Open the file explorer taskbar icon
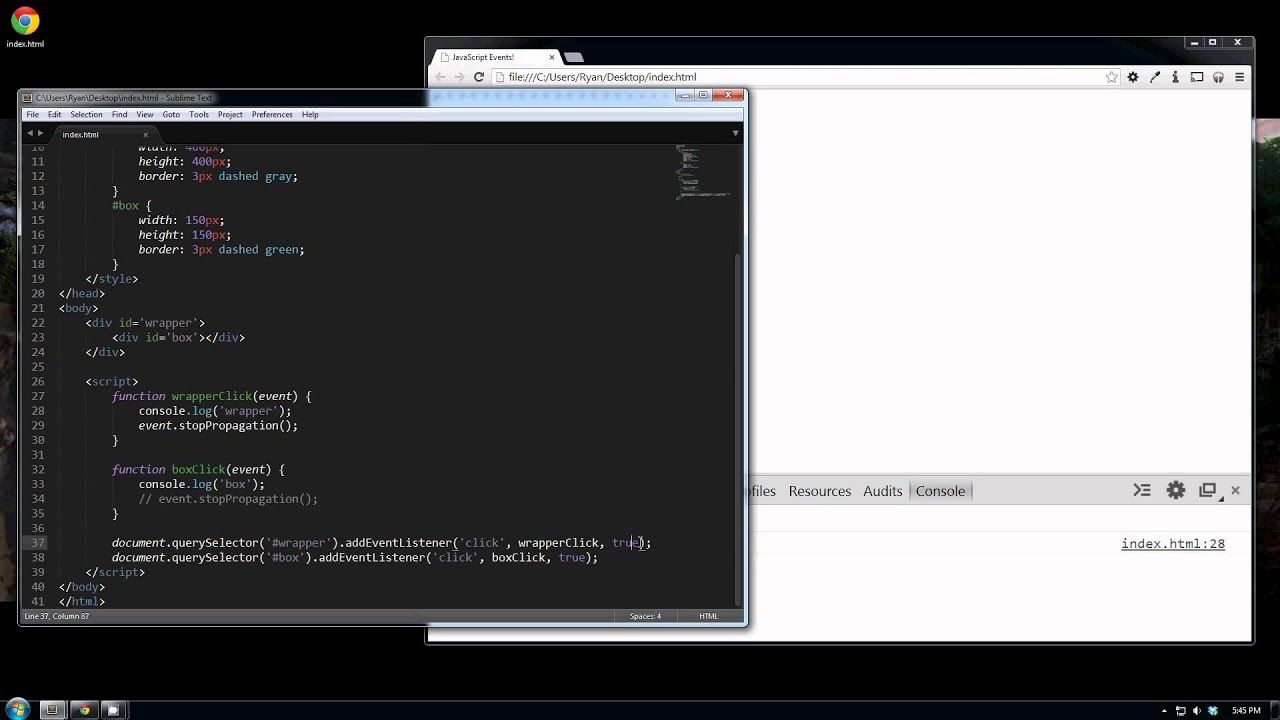 click(x=113, y=710)
